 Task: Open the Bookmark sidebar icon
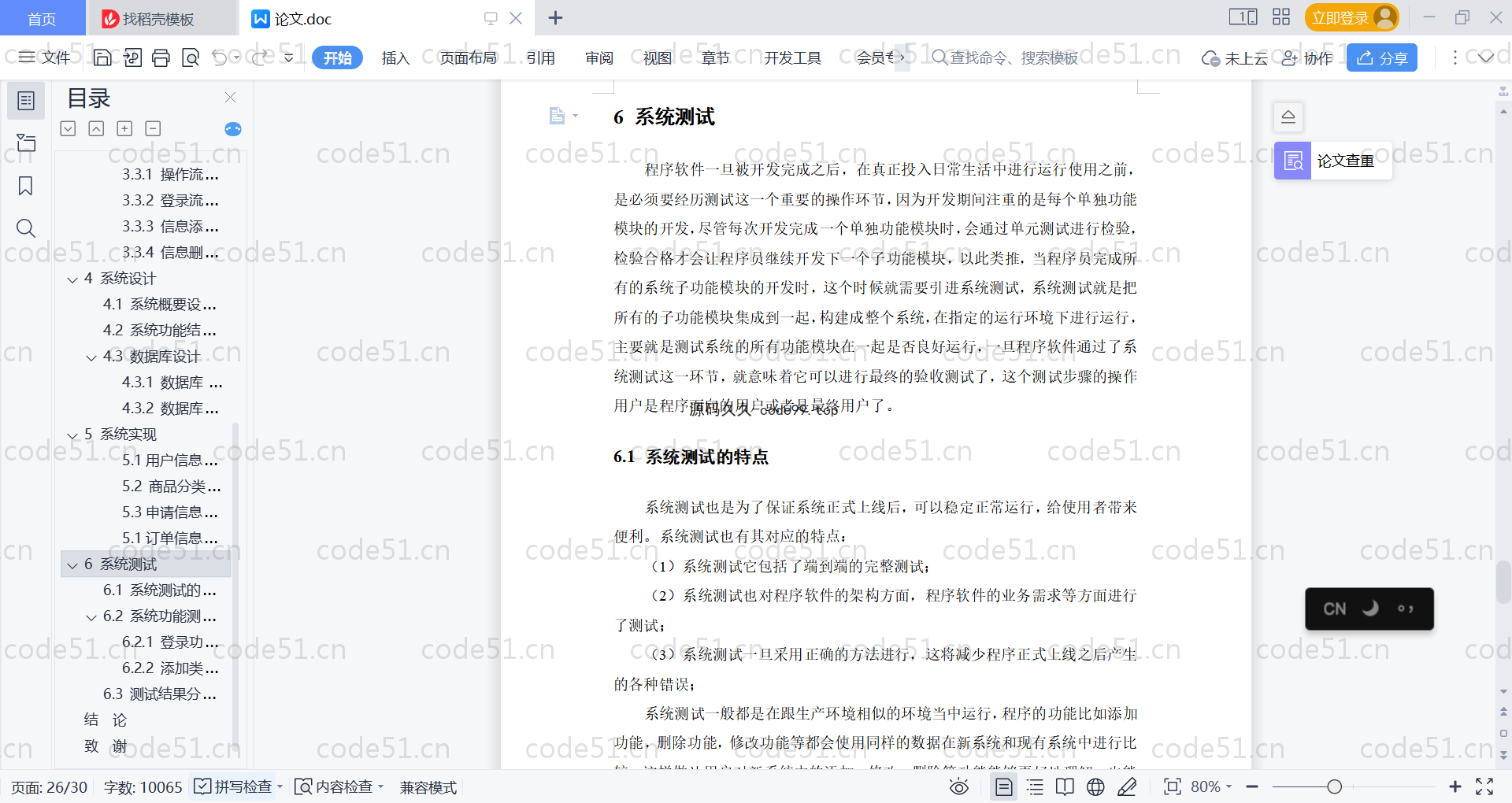coord(26,186)
